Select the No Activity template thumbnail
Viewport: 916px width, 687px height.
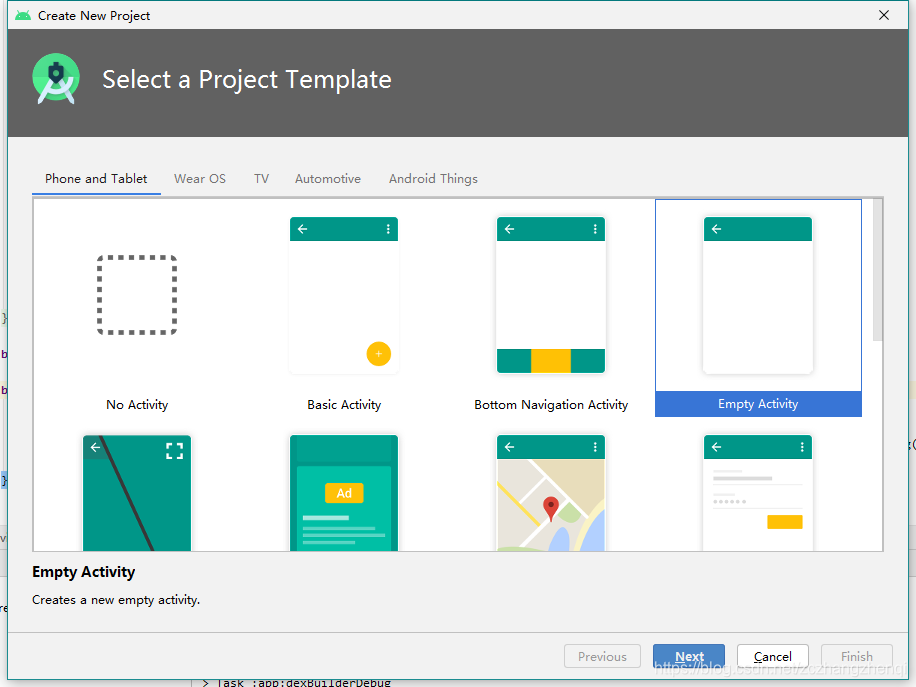click(137, 295)
